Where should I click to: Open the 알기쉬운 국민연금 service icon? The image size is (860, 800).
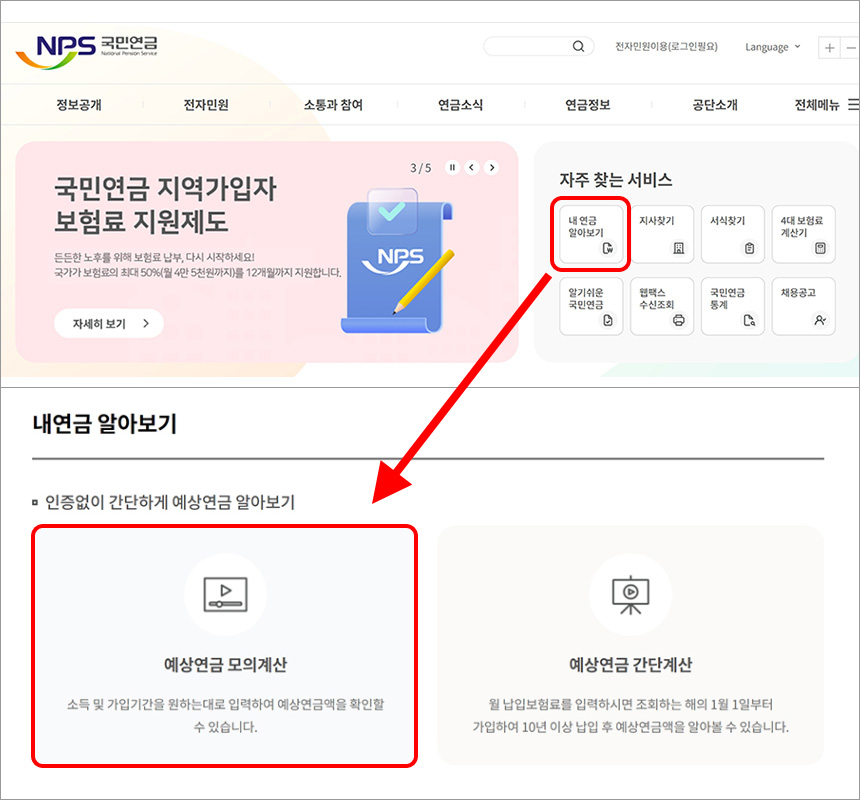pos(590,306)
